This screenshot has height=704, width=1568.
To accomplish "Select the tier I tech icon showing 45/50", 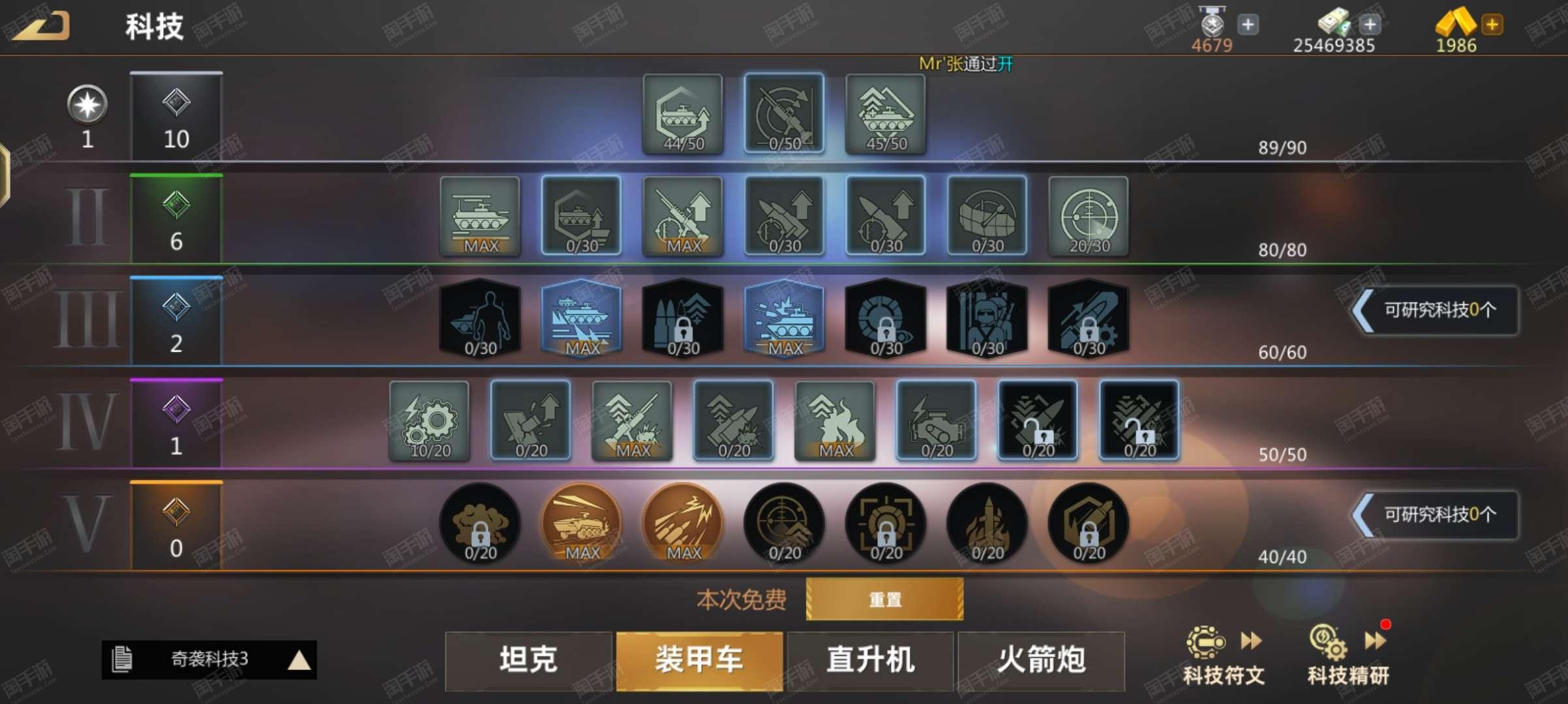I will click(886, 114).
